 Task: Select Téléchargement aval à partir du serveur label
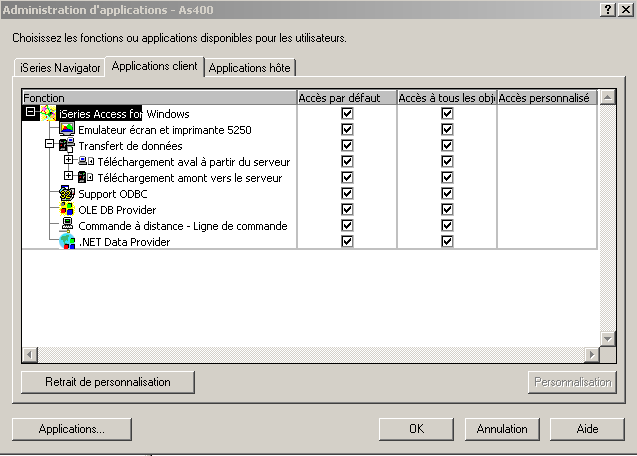[x=193, y=162]
